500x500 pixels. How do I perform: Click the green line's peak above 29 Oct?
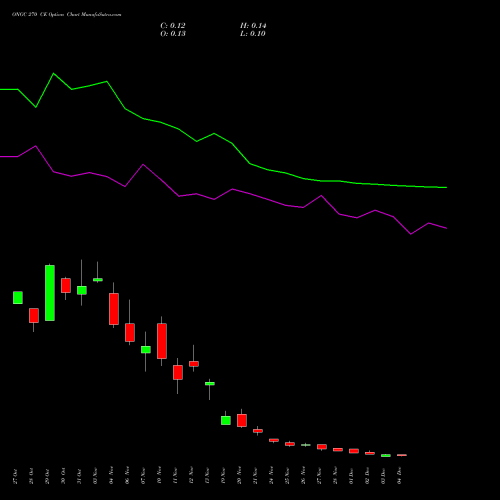[x=54, y=73]
